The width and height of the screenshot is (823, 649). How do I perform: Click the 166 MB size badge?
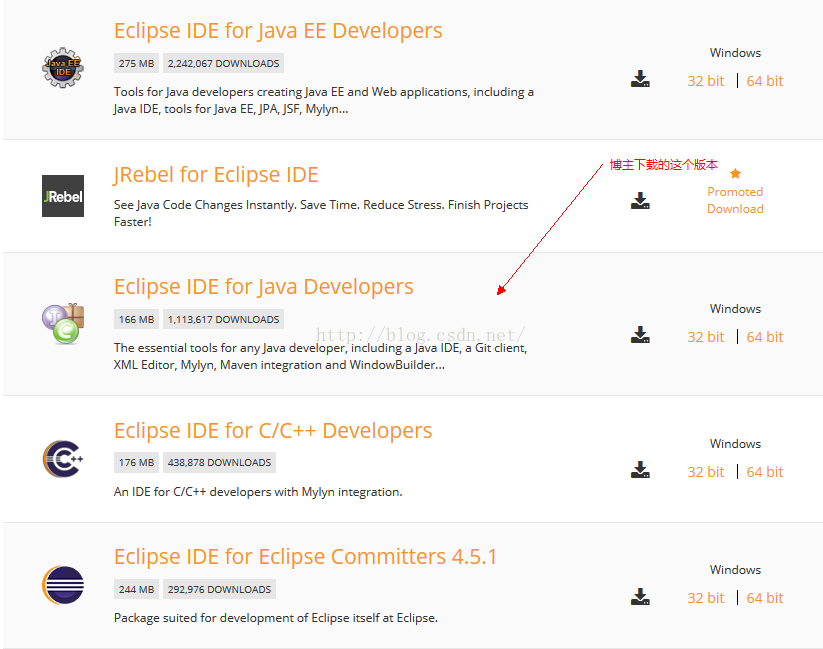[x=136, y=319]
